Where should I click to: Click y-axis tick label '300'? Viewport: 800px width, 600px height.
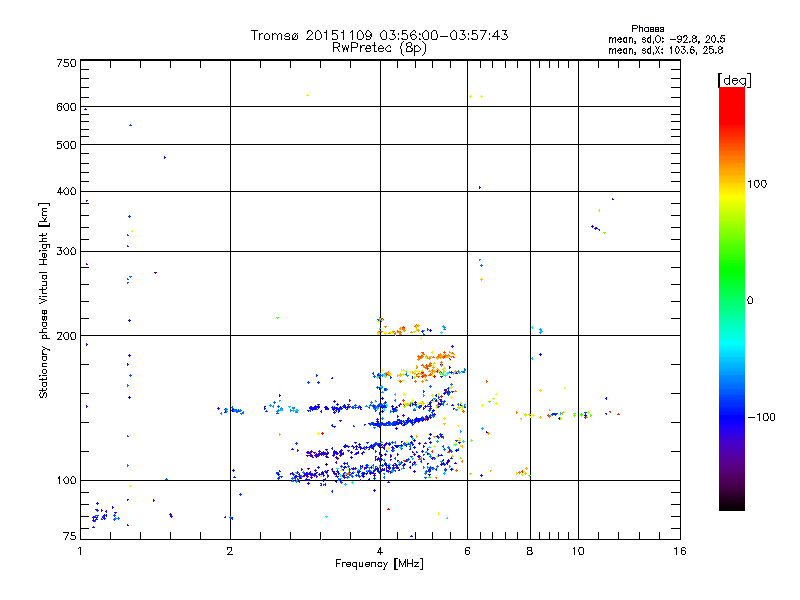tap(66, 251)
